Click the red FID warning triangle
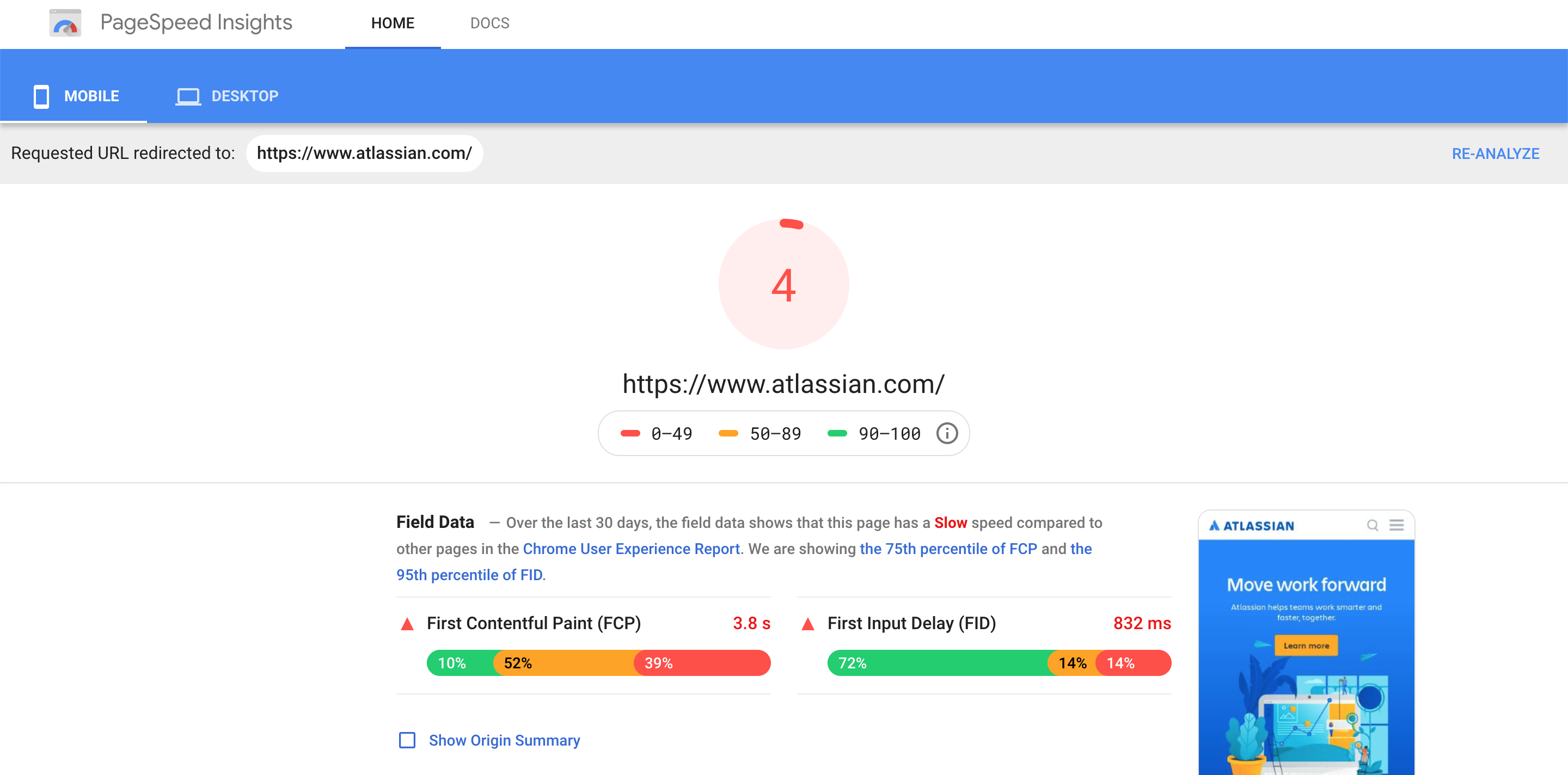The height and width of the screenshot is (775, 1568). pos(808,624)
